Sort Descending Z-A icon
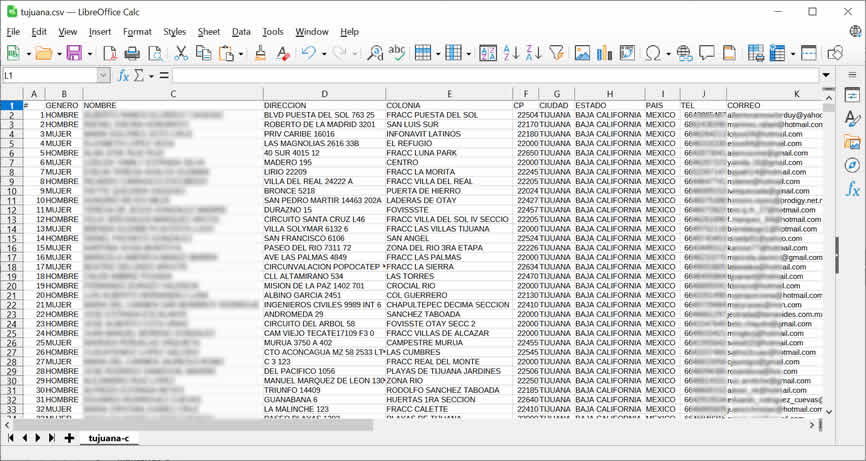Screen dimensions: 866x461 point(533,53)
